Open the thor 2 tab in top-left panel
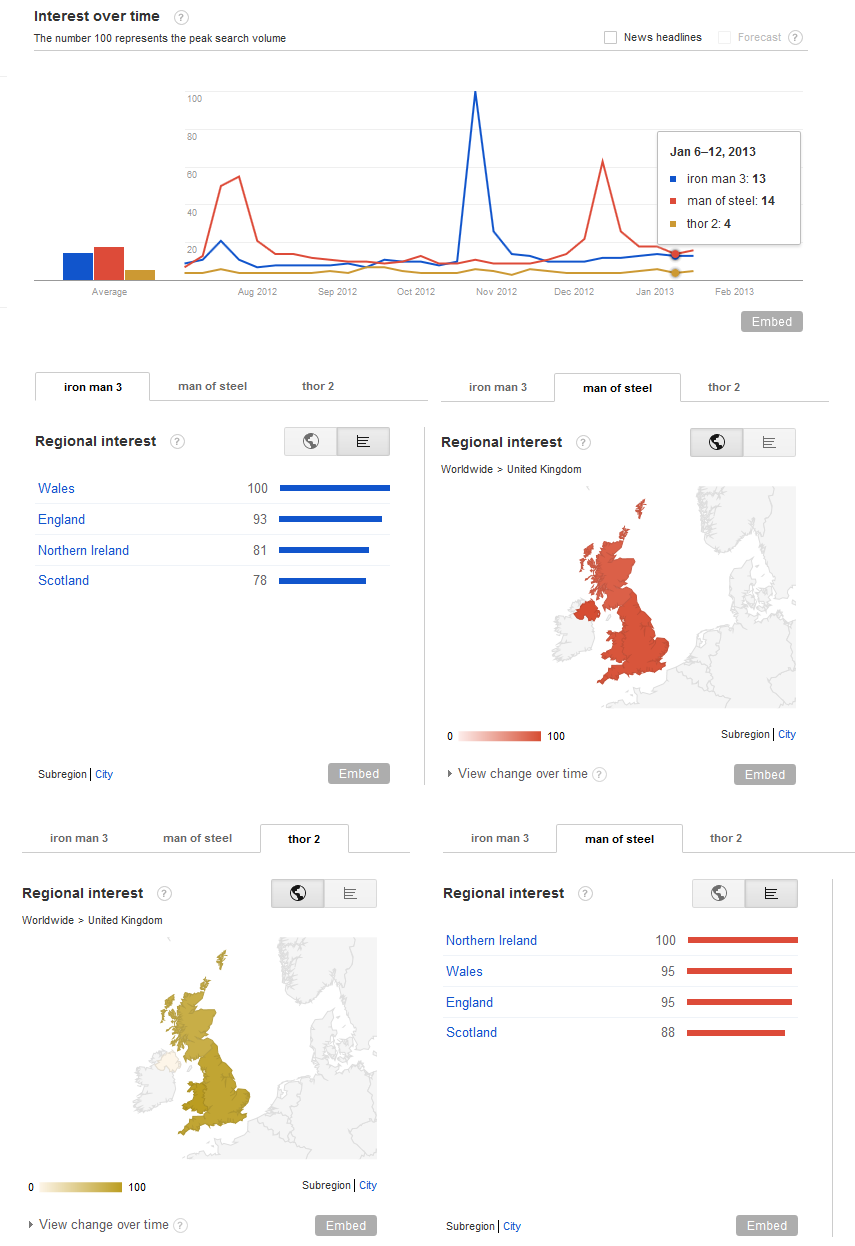 point(318,386)
